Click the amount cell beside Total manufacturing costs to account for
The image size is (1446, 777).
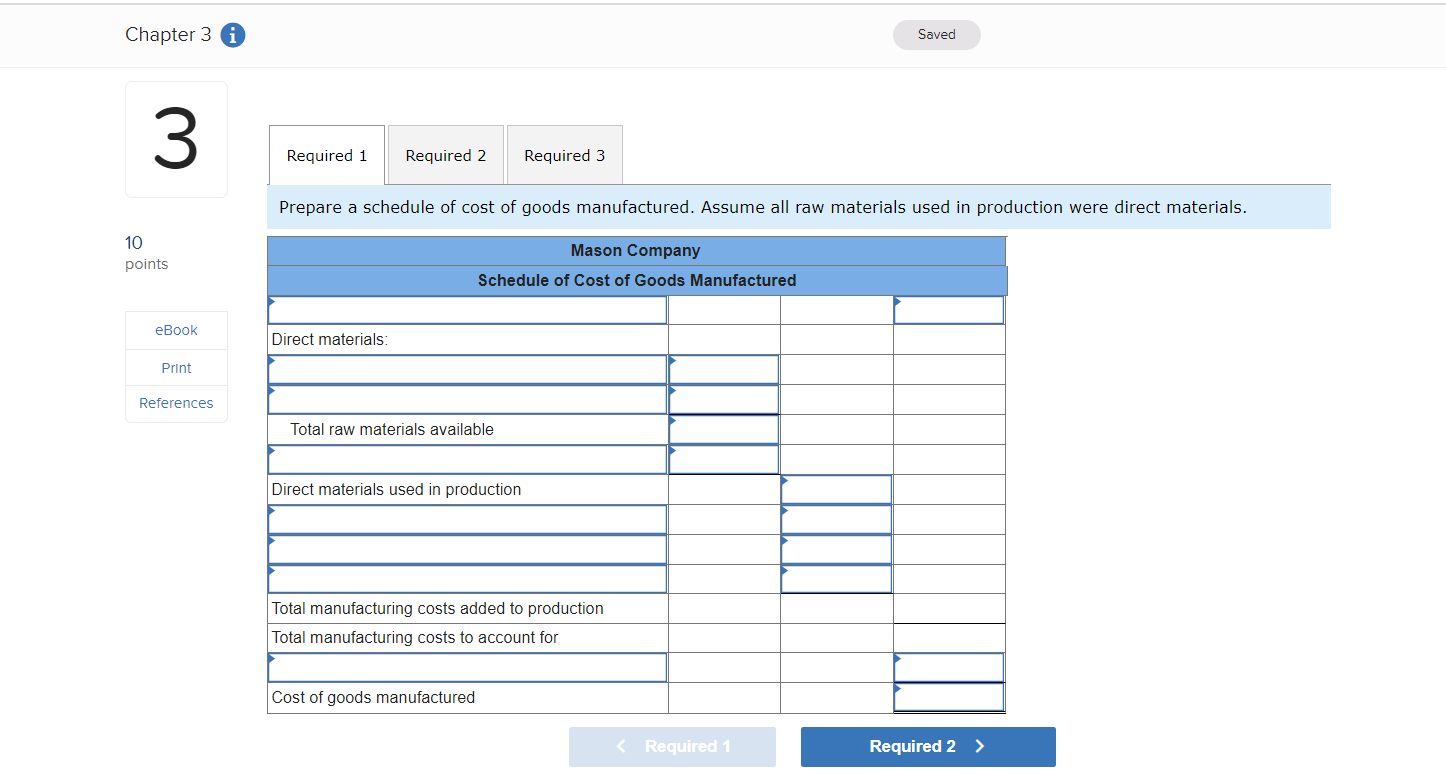(948, 637)
